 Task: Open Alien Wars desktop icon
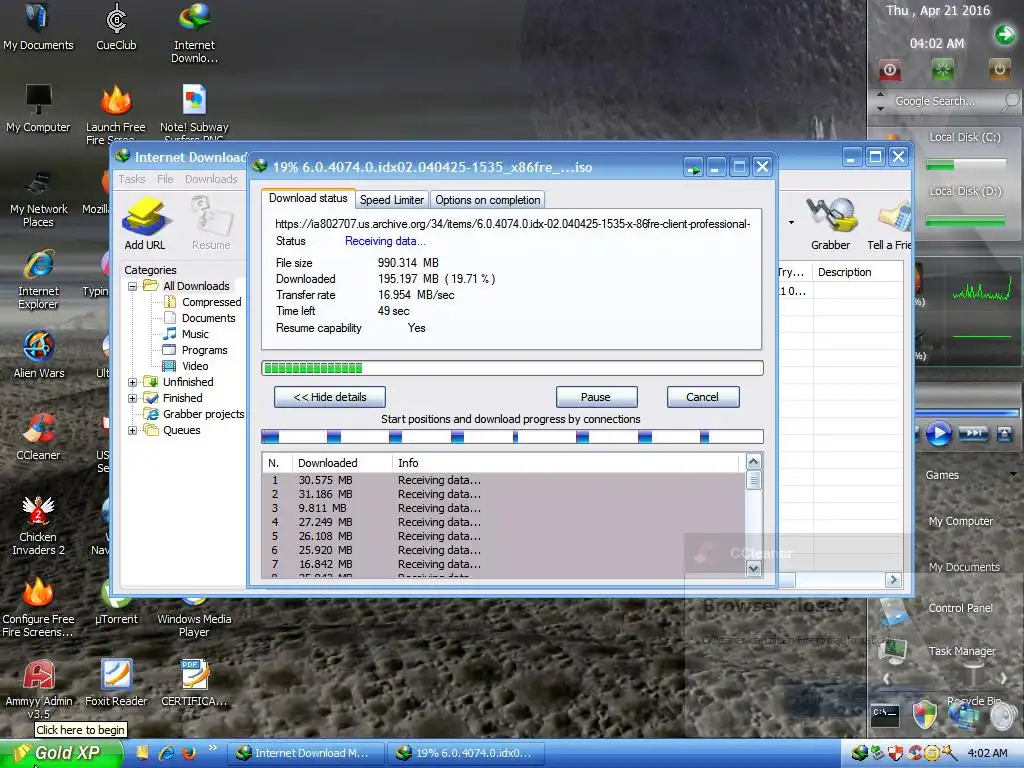click(39, 355)
